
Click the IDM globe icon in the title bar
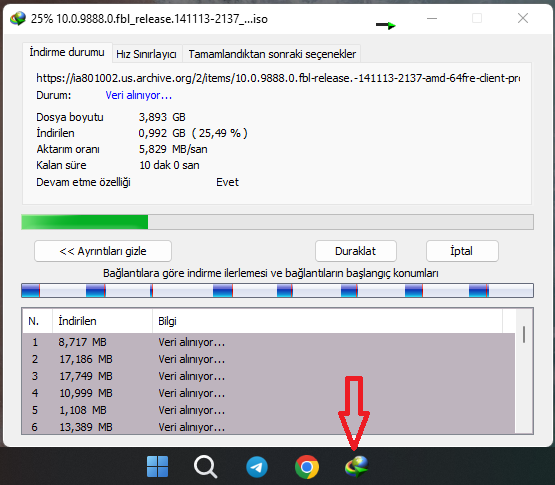(x=18, y=18)
